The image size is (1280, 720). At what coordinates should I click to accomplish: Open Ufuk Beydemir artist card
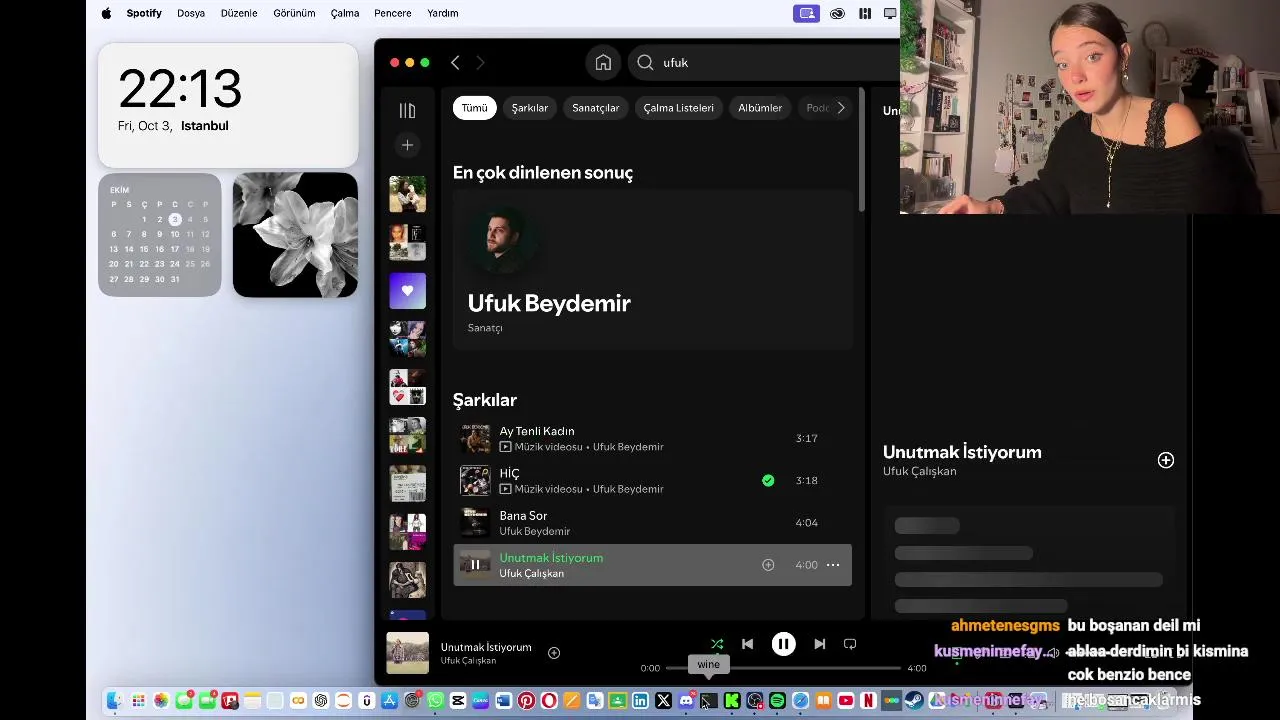(x=652, y=270)
